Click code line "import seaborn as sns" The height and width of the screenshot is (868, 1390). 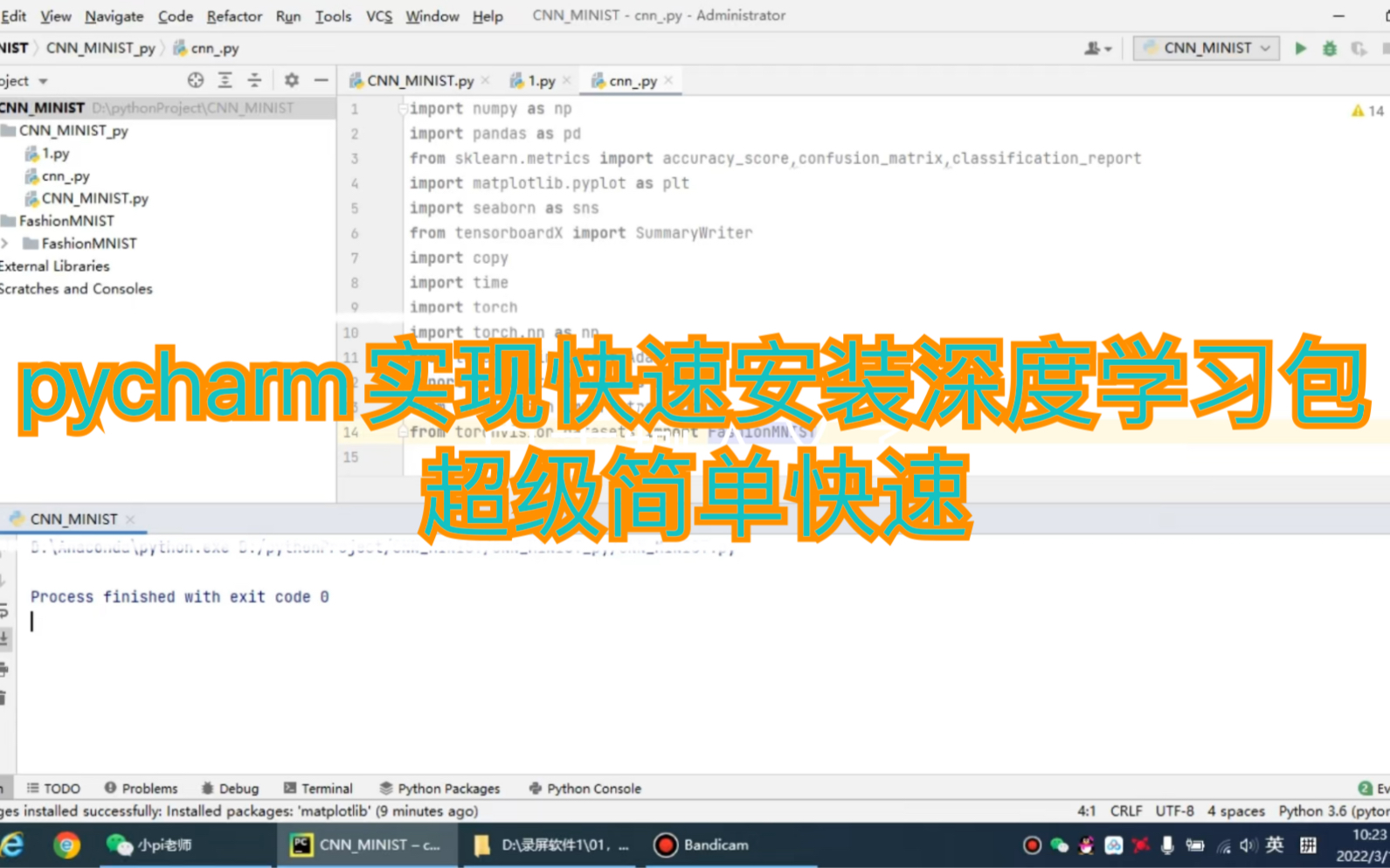[504, 208]
